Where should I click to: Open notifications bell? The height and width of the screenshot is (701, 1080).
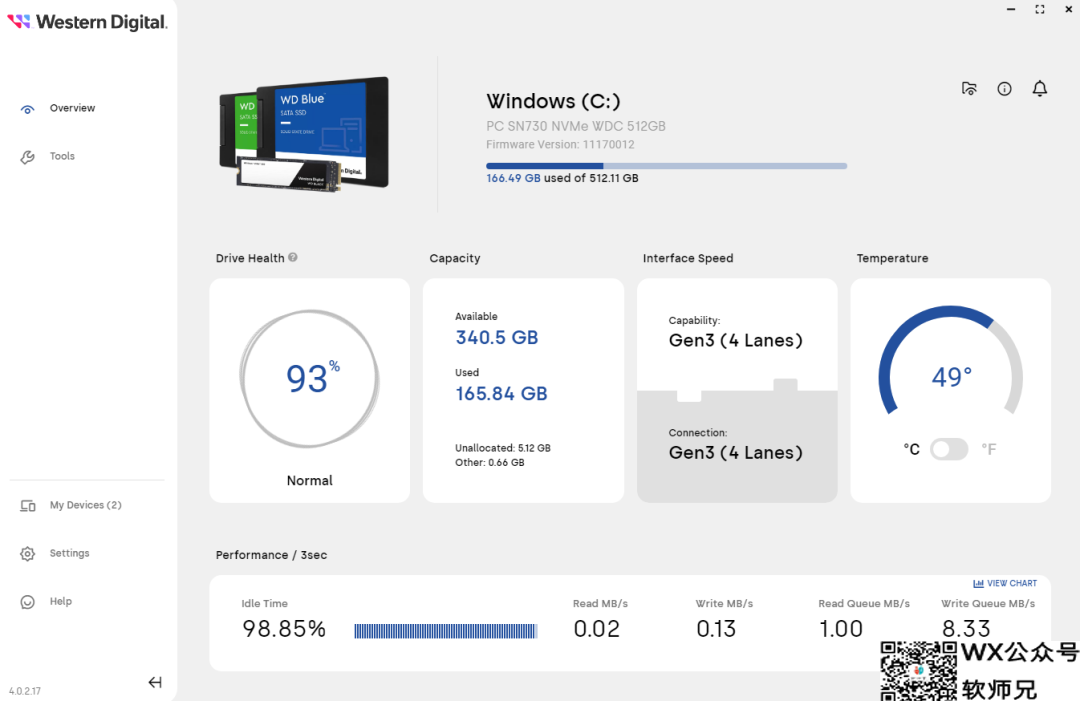tap(1040, 89)
